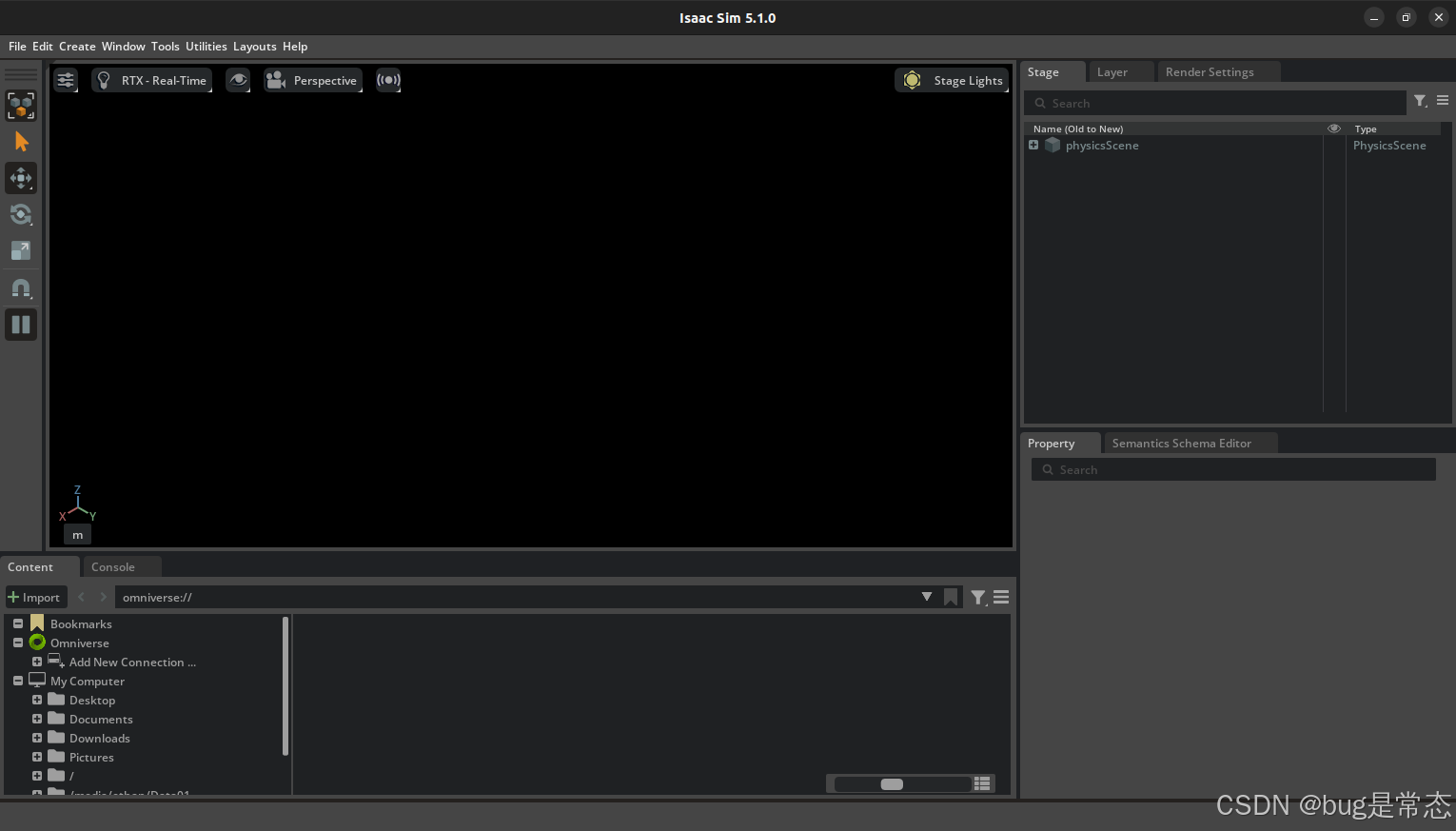
Task: Click the toolbar drag handle grip
Action: click(21, 73)
